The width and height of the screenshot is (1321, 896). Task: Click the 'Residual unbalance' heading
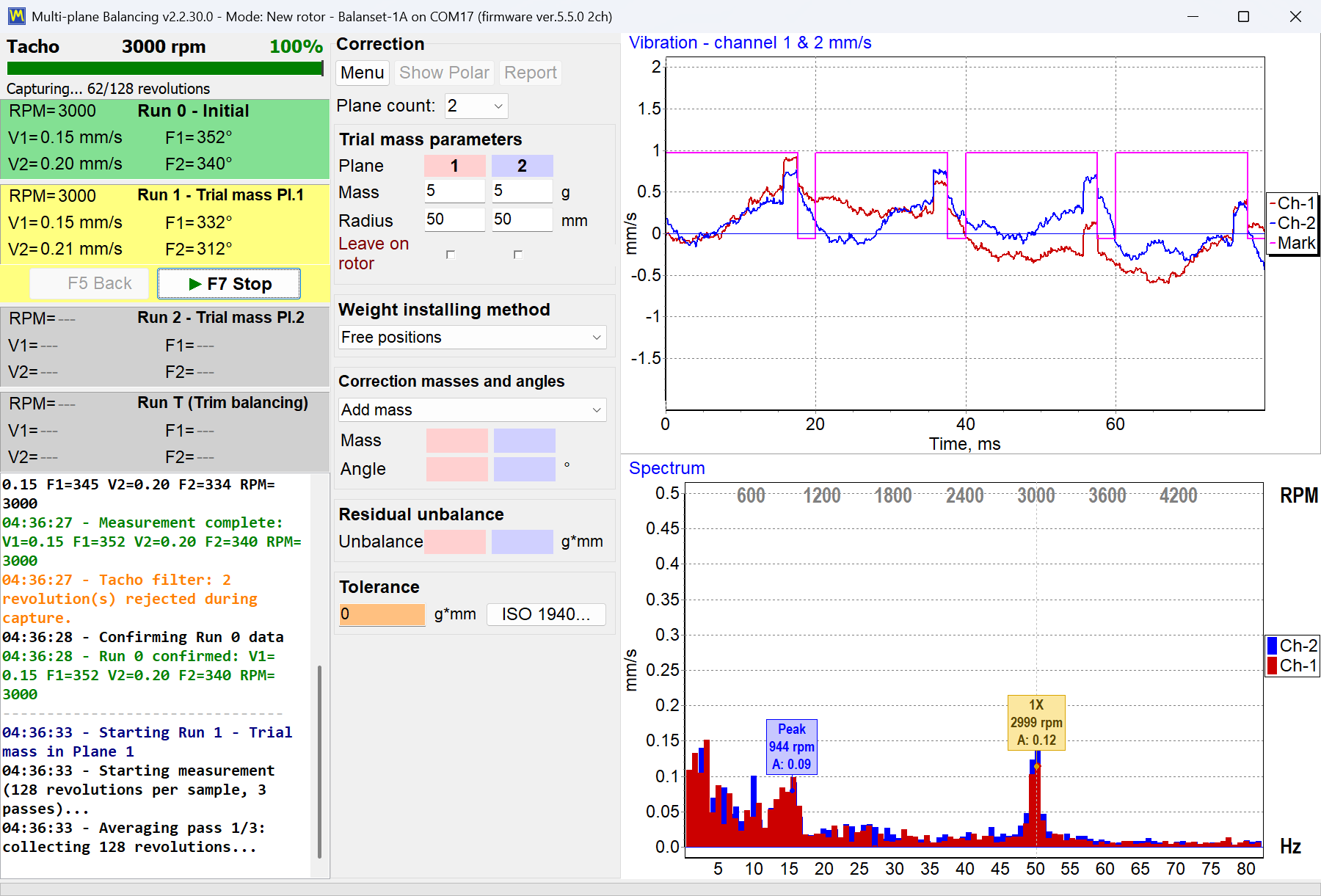[x=421, y=514]
